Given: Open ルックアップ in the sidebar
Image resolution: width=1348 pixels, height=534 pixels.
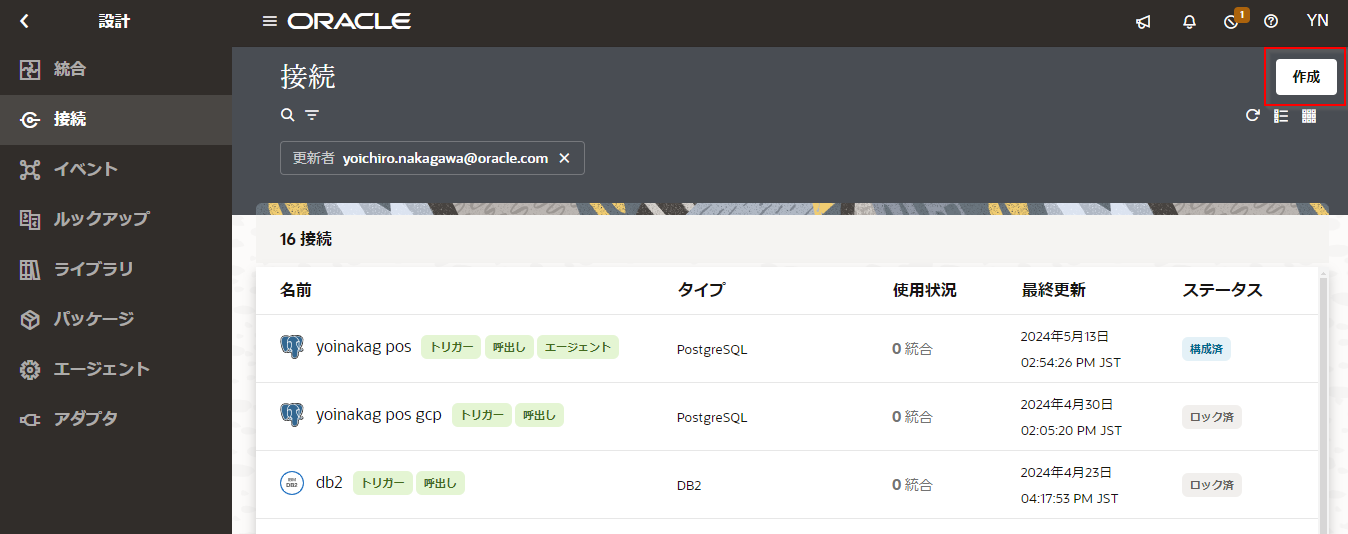Looking at the screenshot, I should (x=101, y=219).
